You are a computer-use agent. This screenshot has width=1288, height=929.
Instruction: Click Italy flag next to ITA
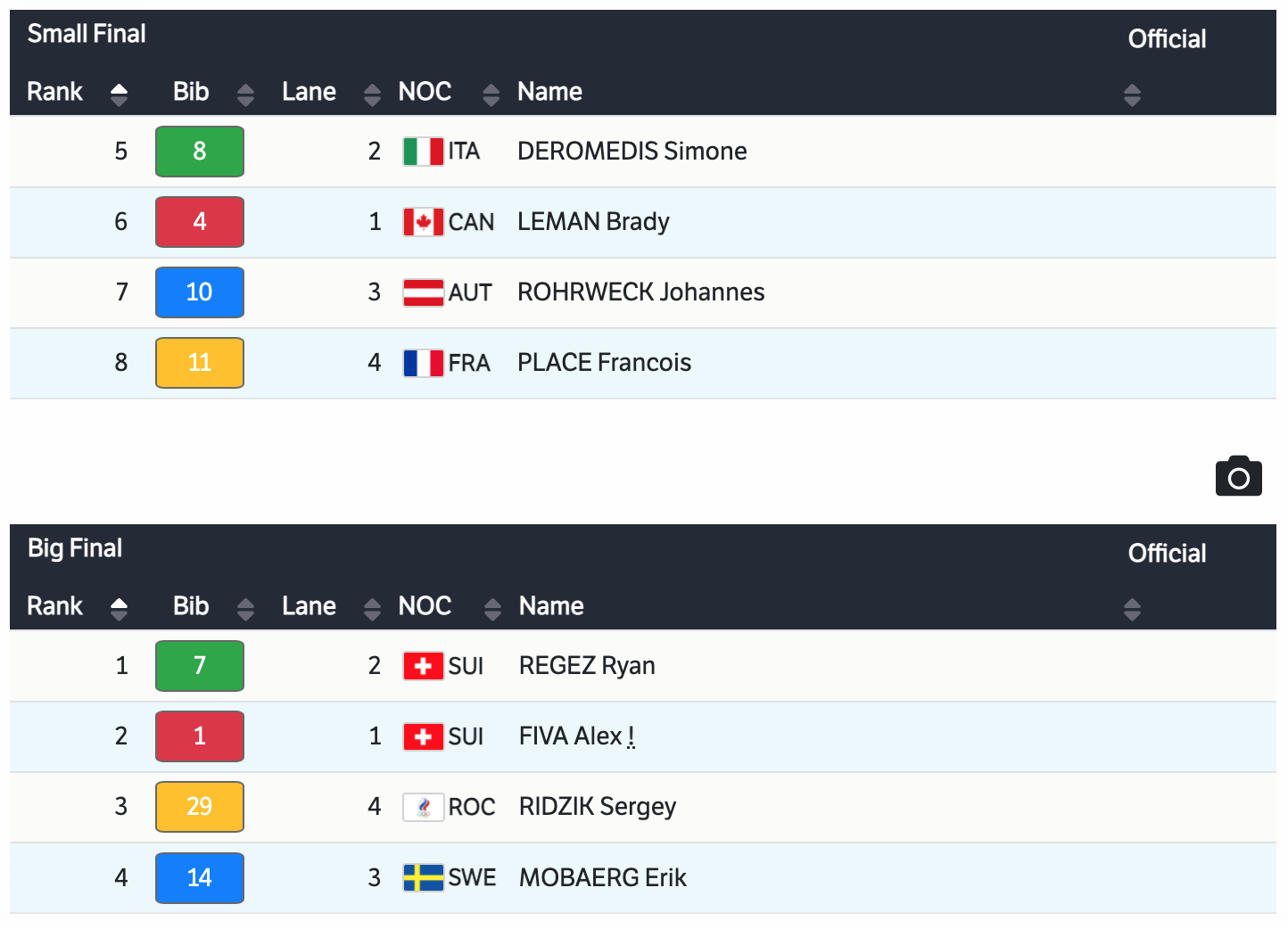click(423, 152)
